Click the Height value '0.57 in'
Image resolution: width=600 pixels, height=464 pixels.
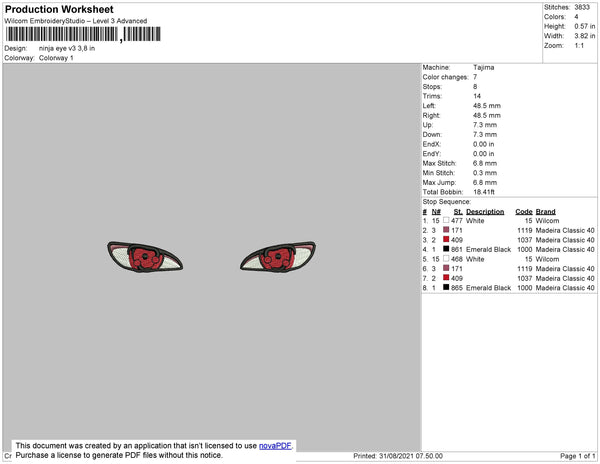pos(585,26)
